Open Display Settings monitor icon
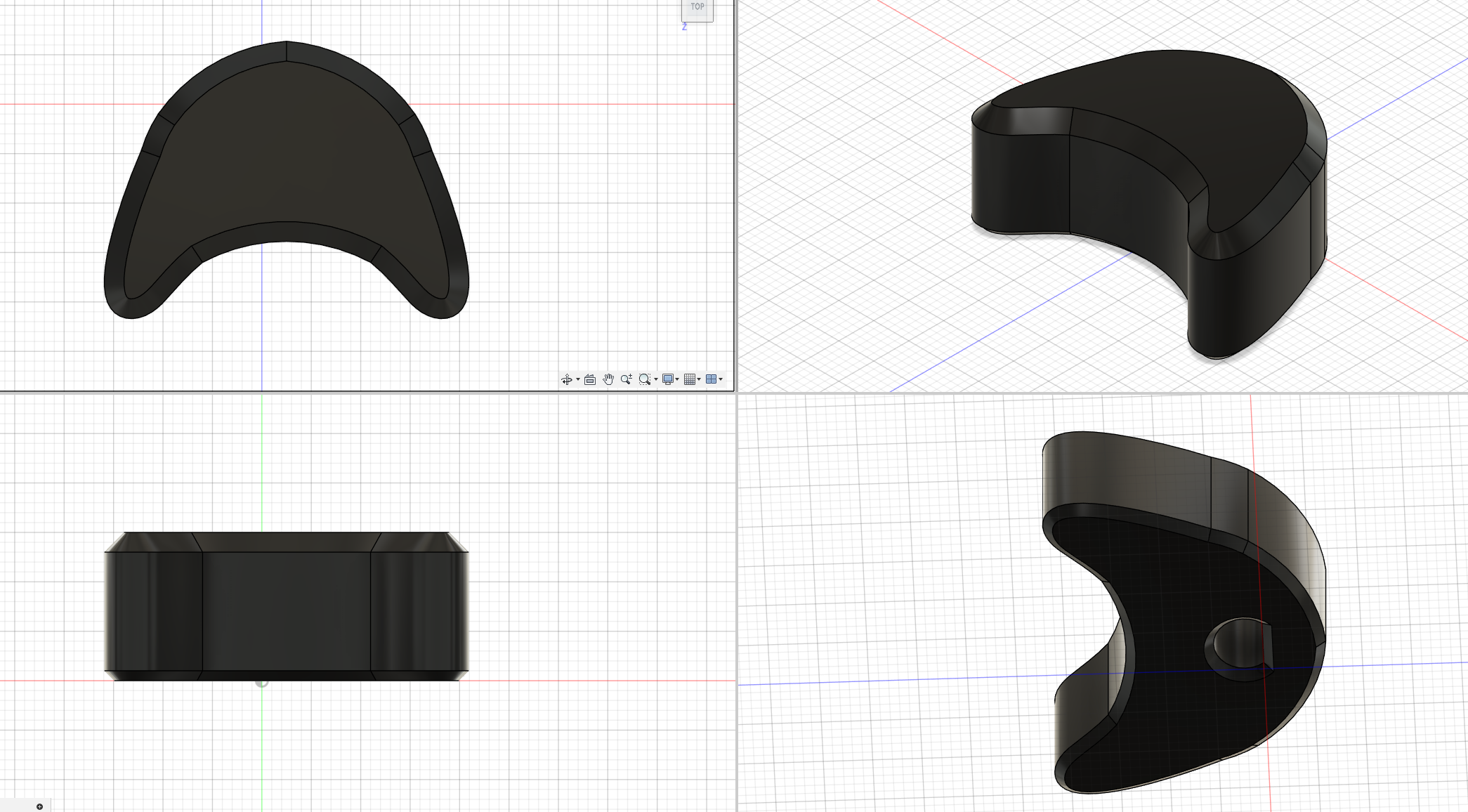 667,379
